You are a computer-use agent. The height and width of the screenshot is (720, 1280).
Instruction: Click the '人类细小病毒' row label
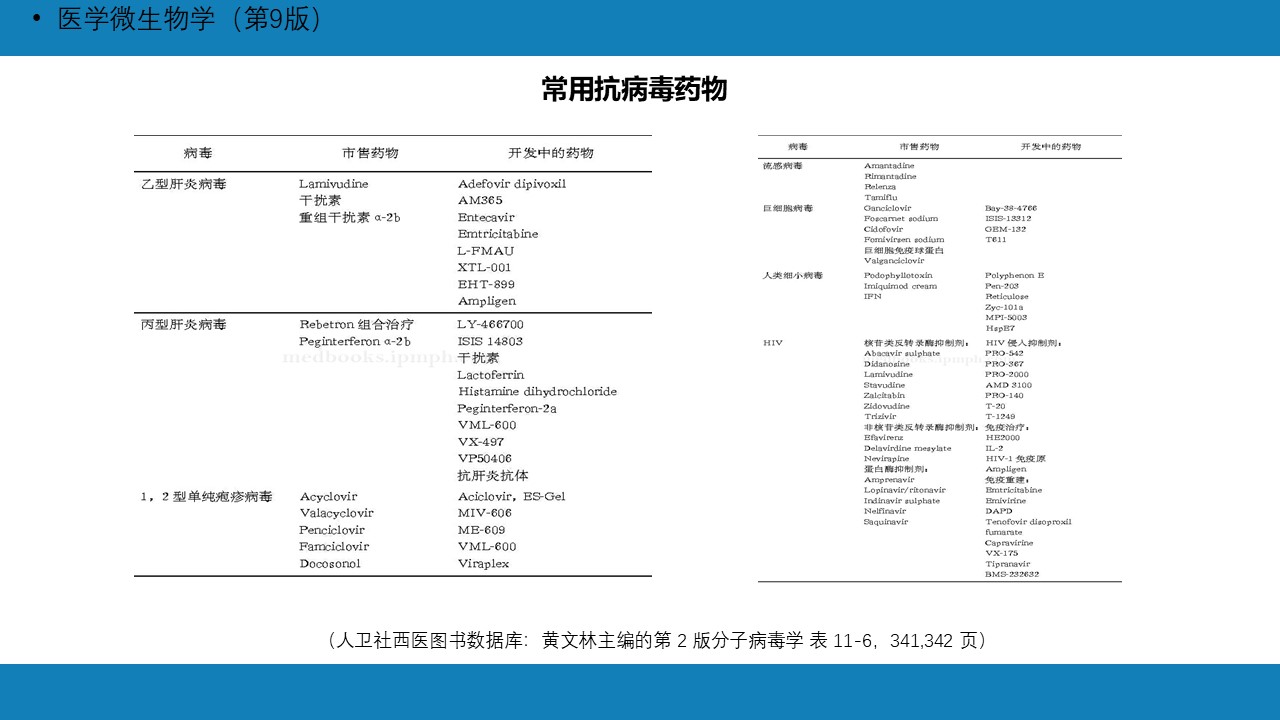(x=792, y=275)
